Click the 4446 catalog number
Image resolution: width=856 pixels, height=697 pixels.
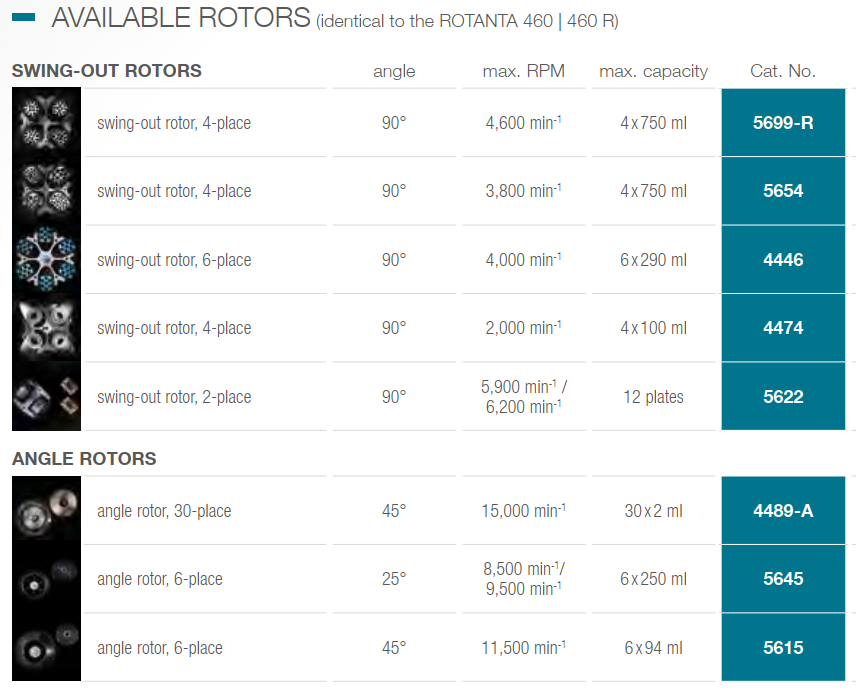(783, 260)
